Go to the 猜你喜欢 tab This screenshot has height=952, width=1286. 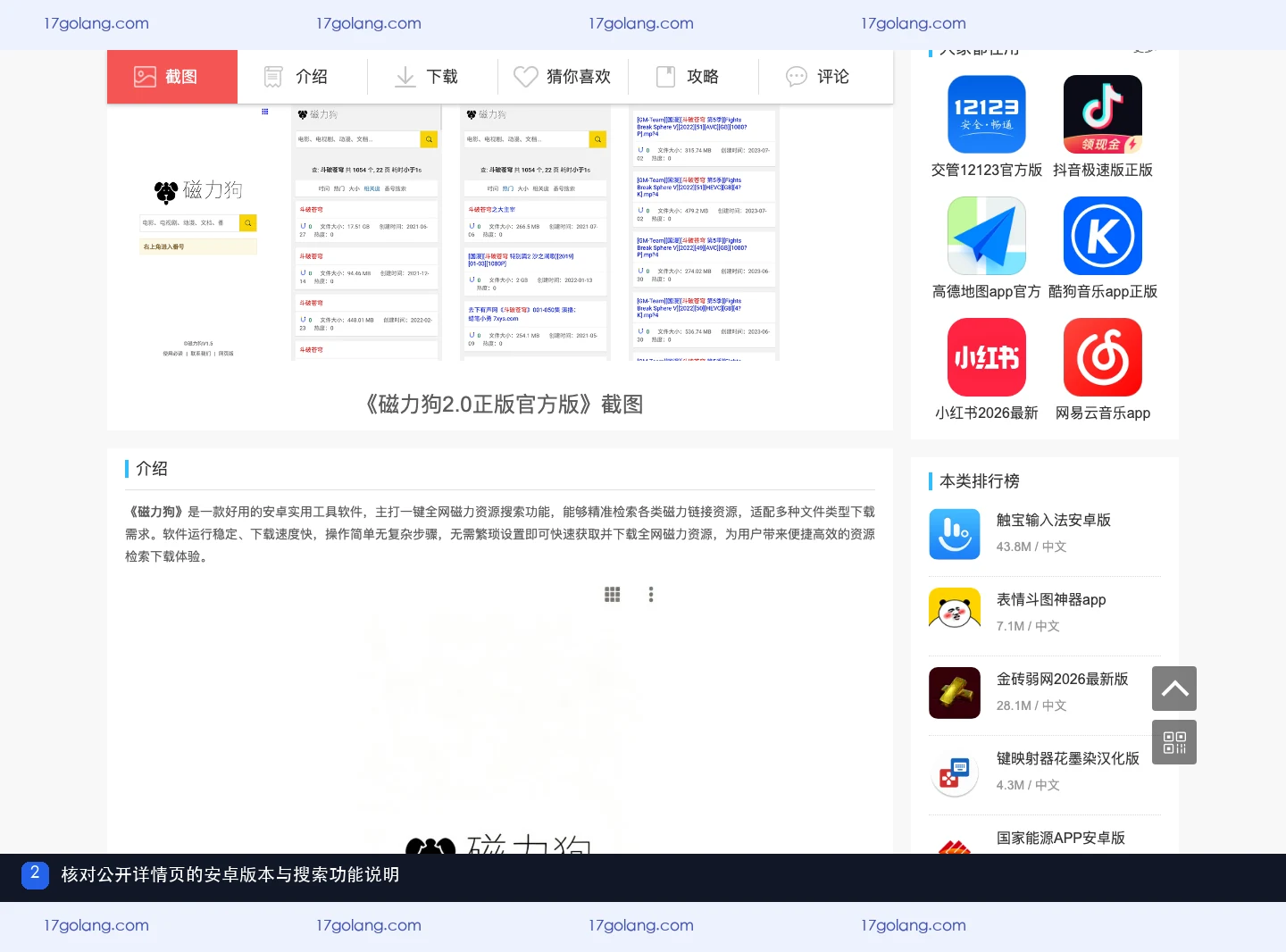click(x=564, y=77)
